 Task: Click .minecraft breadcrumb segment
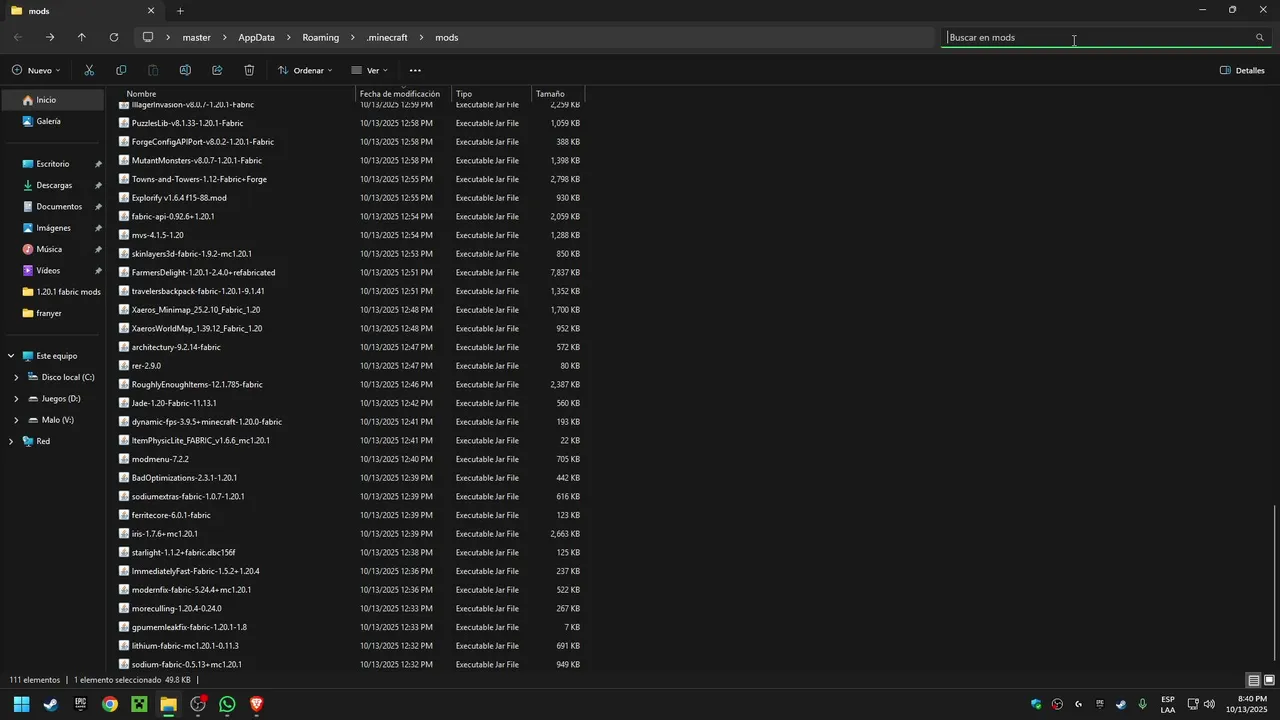[387, 37]
